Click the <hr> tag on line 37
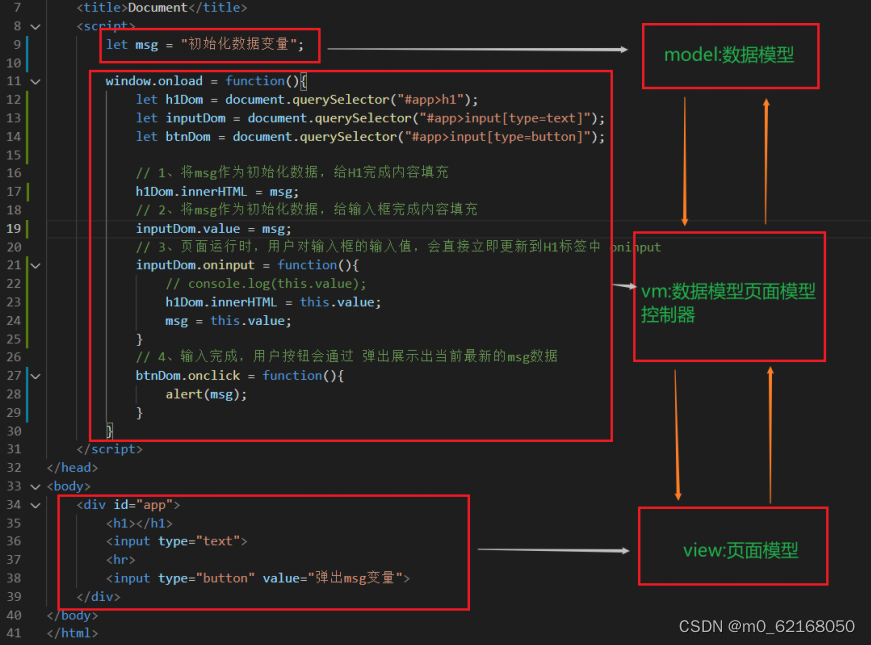871x645 pixels. pyautogui.click(x=121, y=559)
